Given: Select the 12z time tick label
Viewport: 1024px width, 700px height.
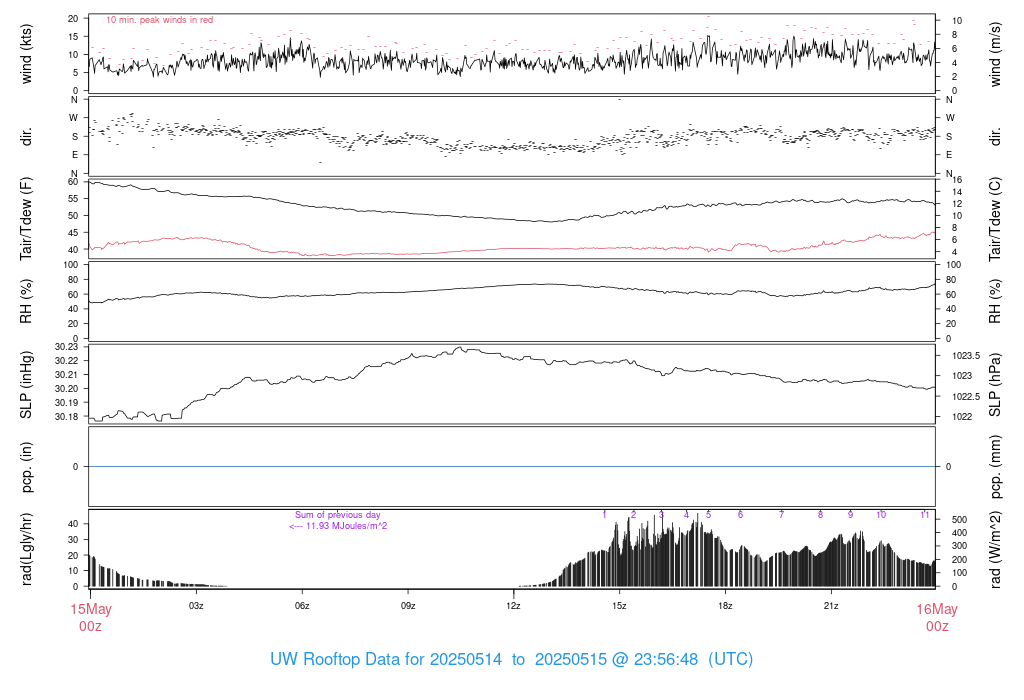Looking at the screenshot, I should [513, 606].
